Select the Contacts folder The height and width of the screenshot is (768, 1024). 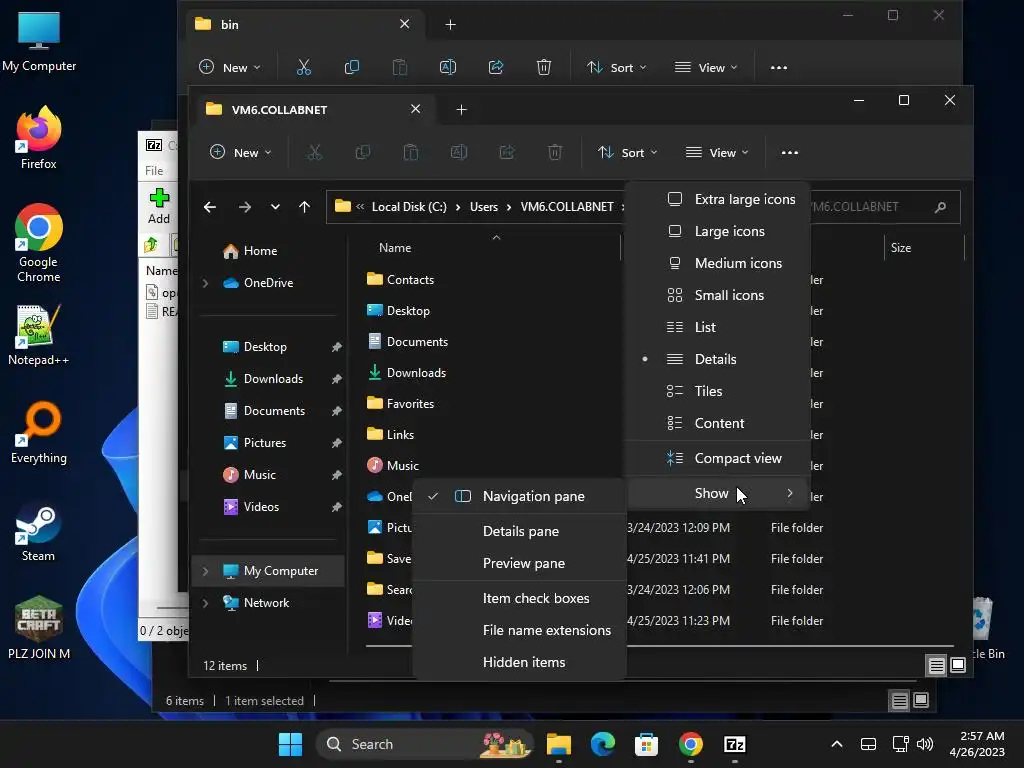tap(410, 280)
